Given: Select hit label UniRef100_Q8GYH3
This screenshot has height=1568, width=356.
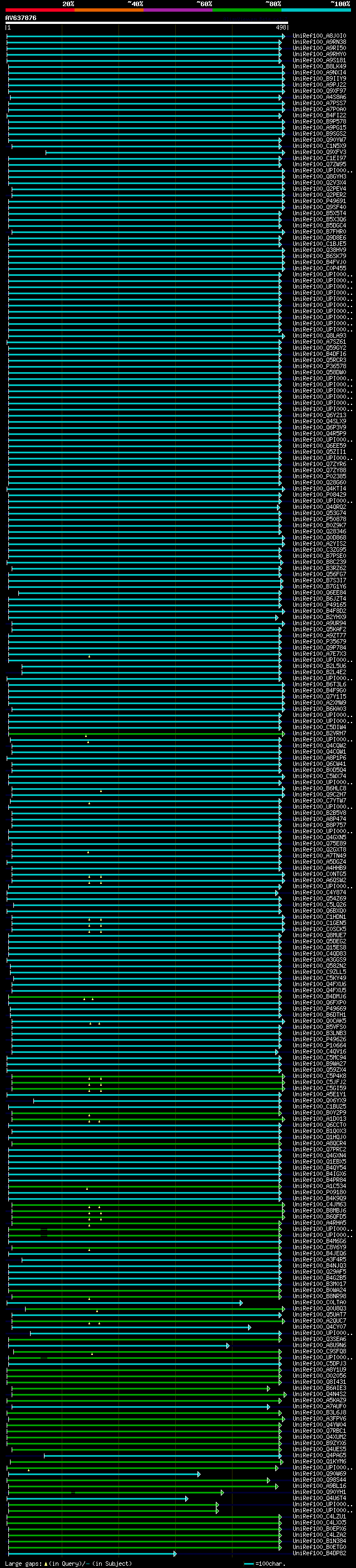Looking at the screenshot, I should tap(319, 176).
